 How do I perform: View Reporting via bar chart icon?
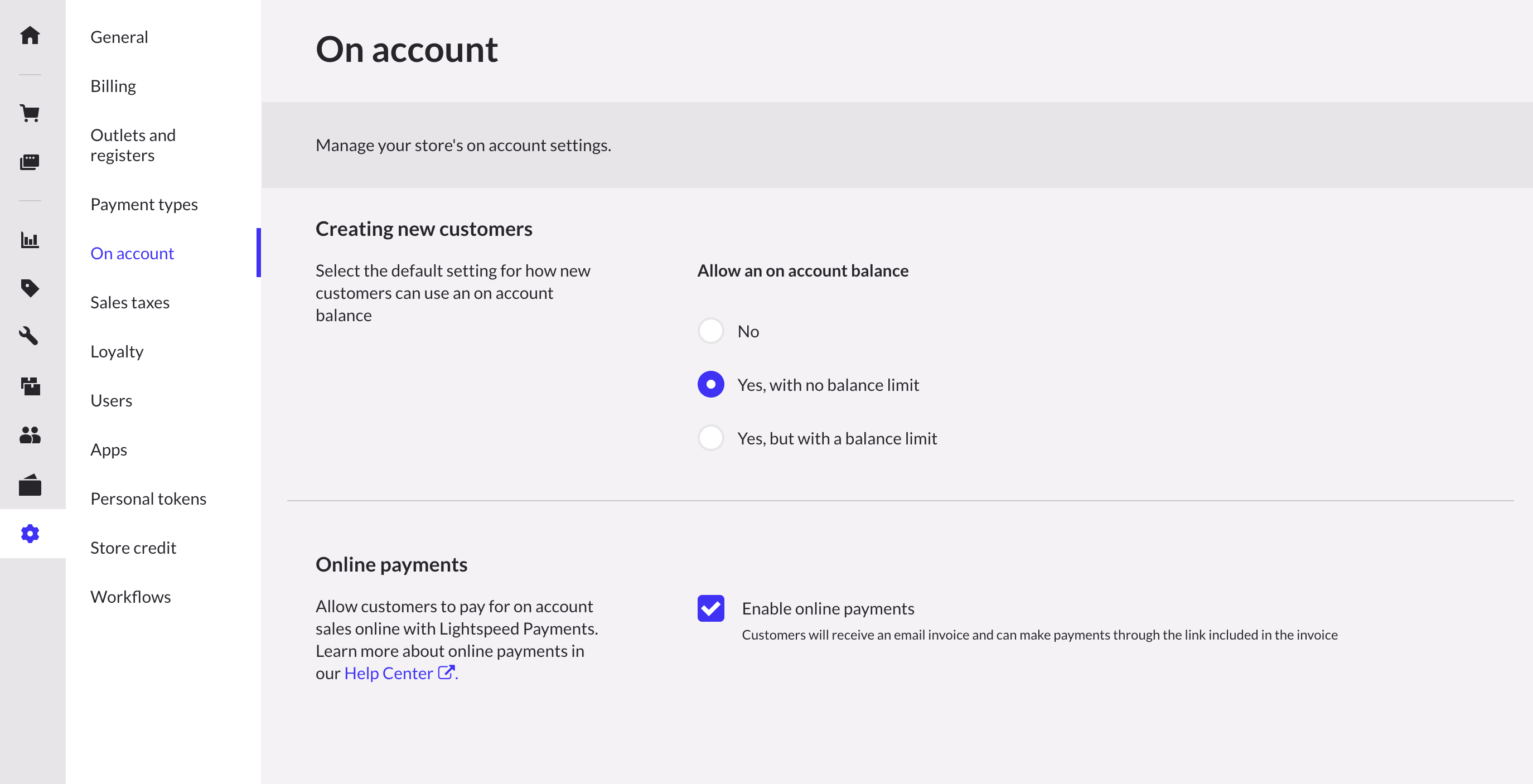(30, 240)
